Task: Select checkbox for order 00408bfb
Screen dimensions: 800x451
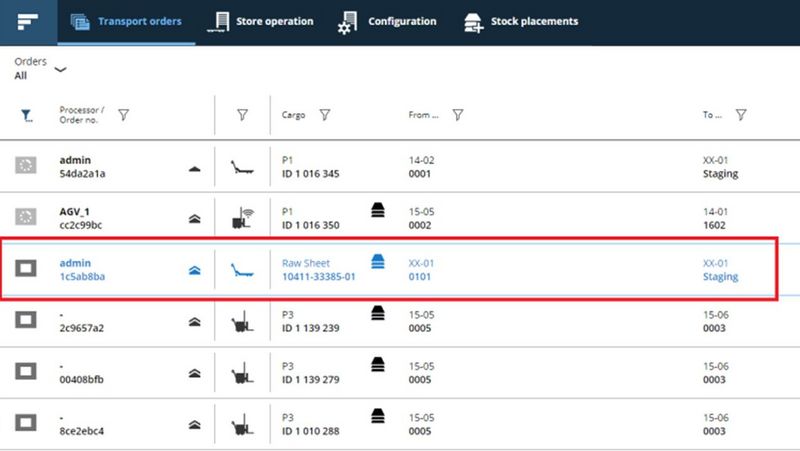Action: click(x=26, y=372)
